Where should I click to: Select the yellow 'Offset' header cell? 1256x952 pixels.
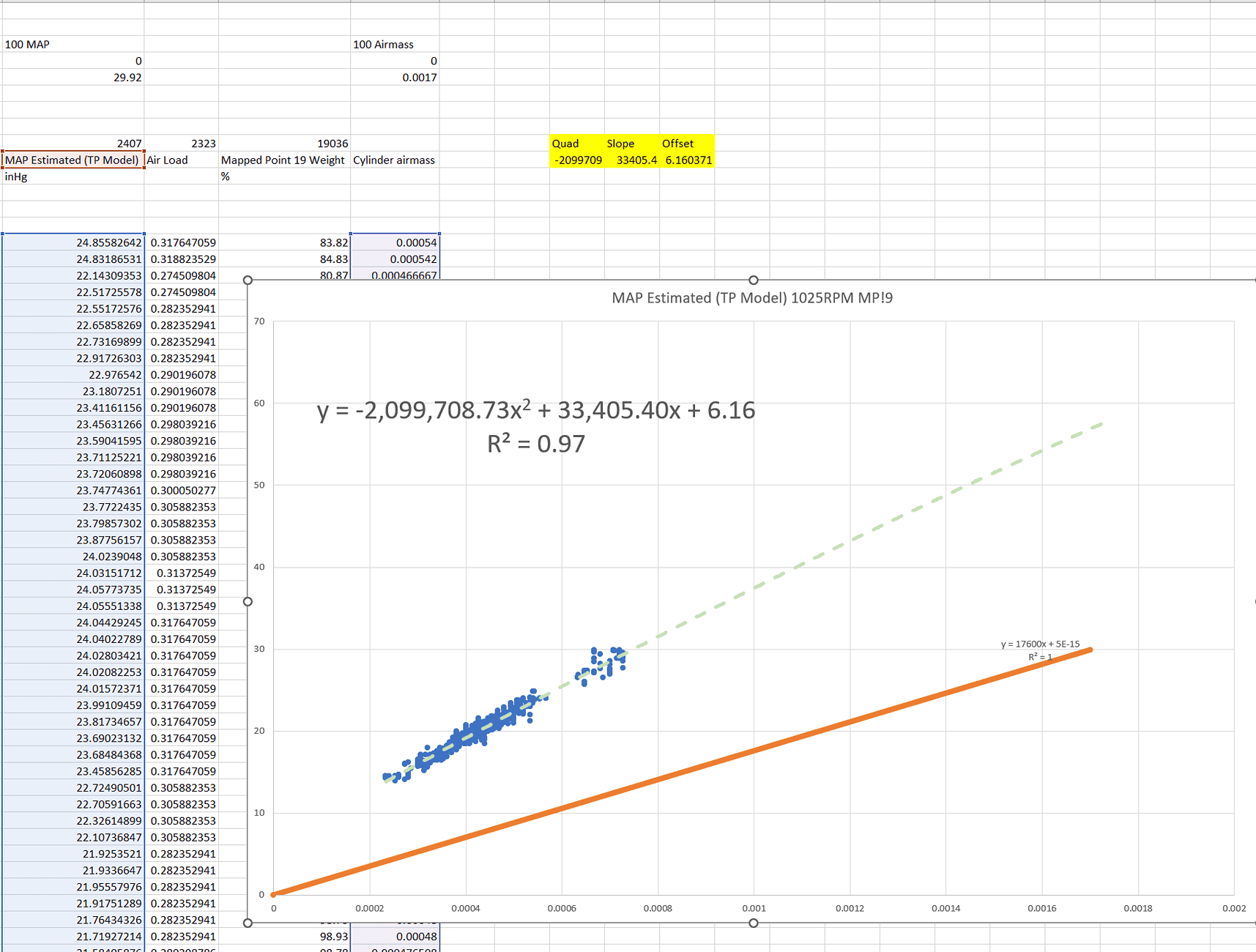point(686,143)
